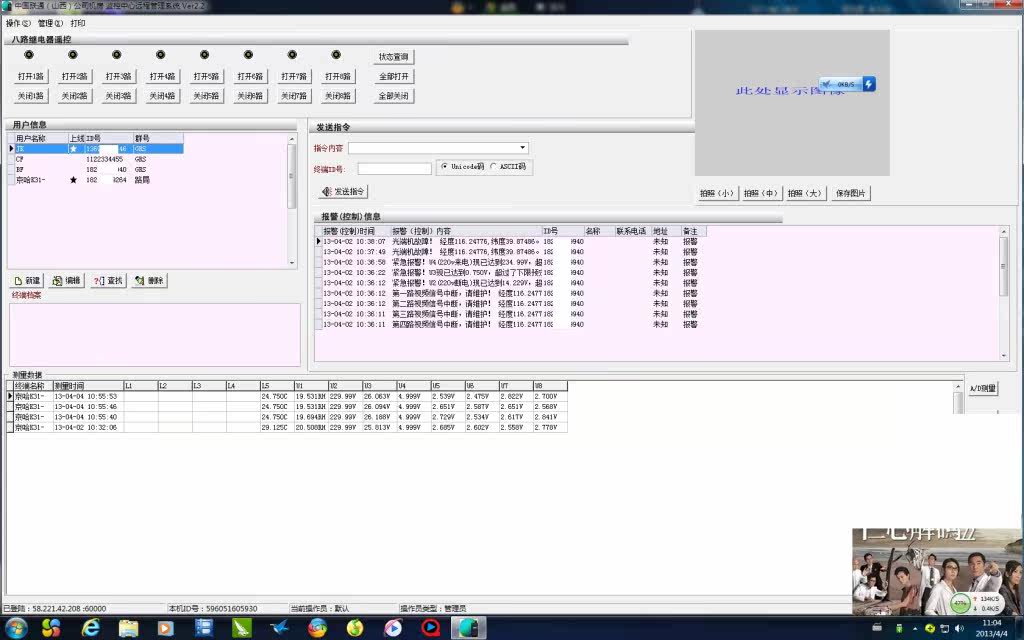This screenshot has height=640, width=1024.
Task: Click the 终端ID号 input field
Action: pos(394,168)
